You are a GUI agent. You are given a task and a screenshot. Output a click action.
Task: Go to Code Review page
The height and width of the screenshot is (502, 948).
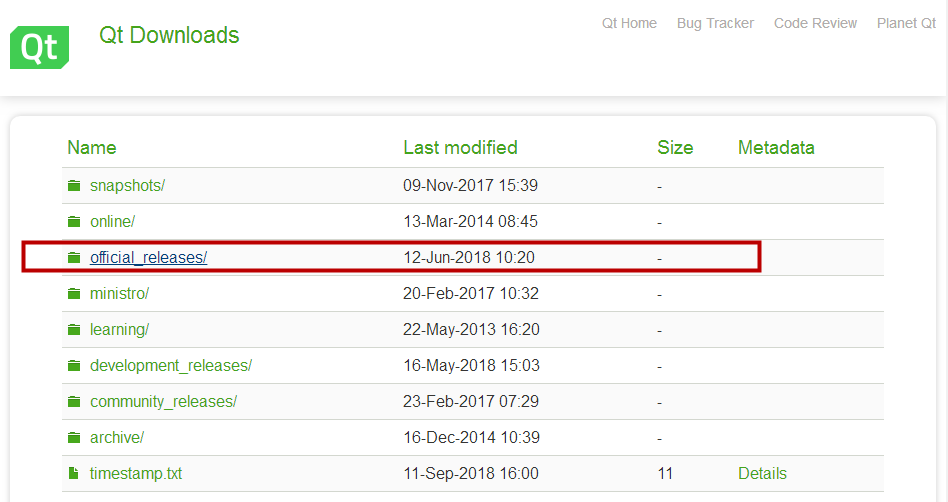815,24
